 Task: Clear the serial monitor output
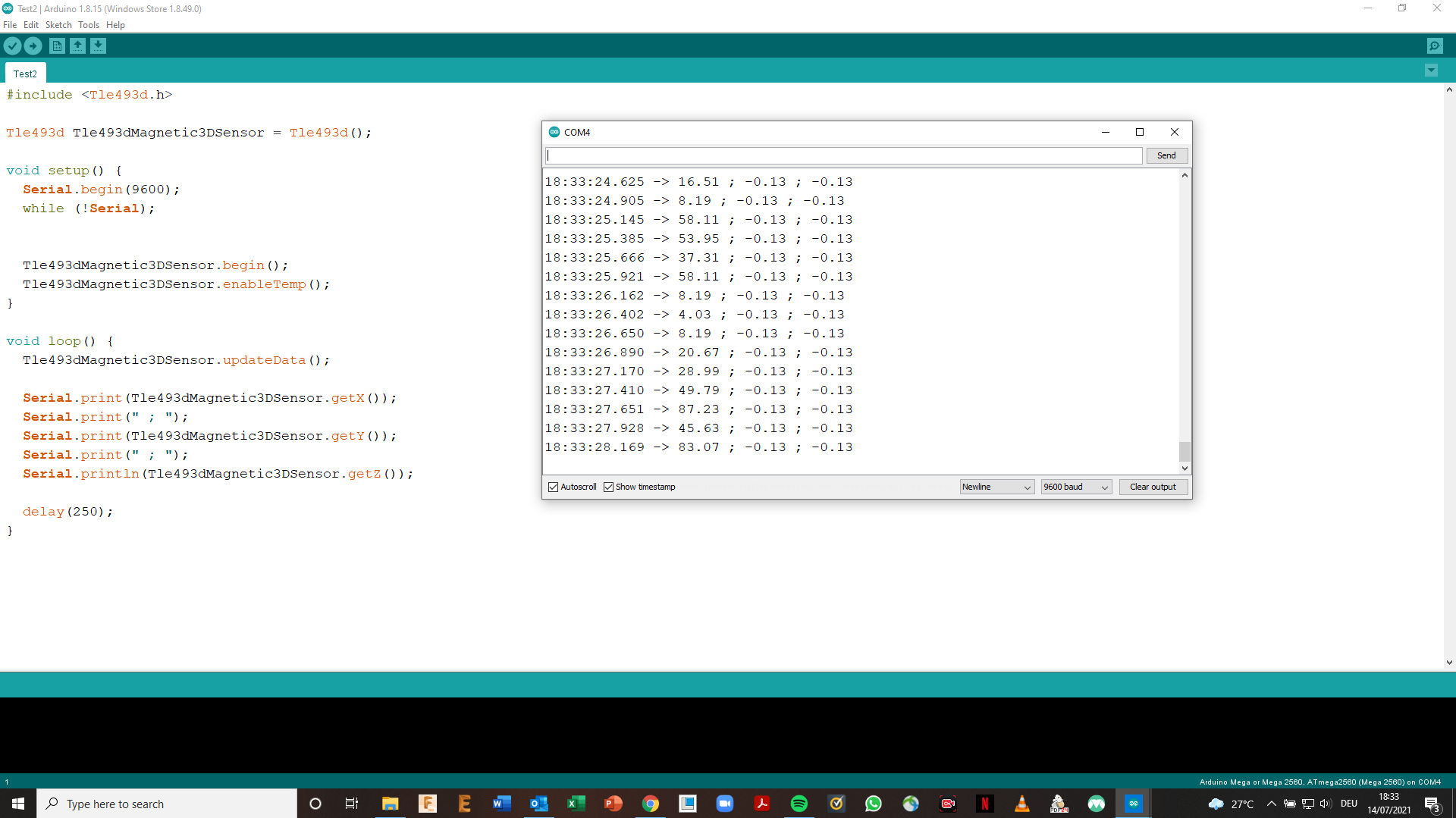click(x=1153, y=487)
